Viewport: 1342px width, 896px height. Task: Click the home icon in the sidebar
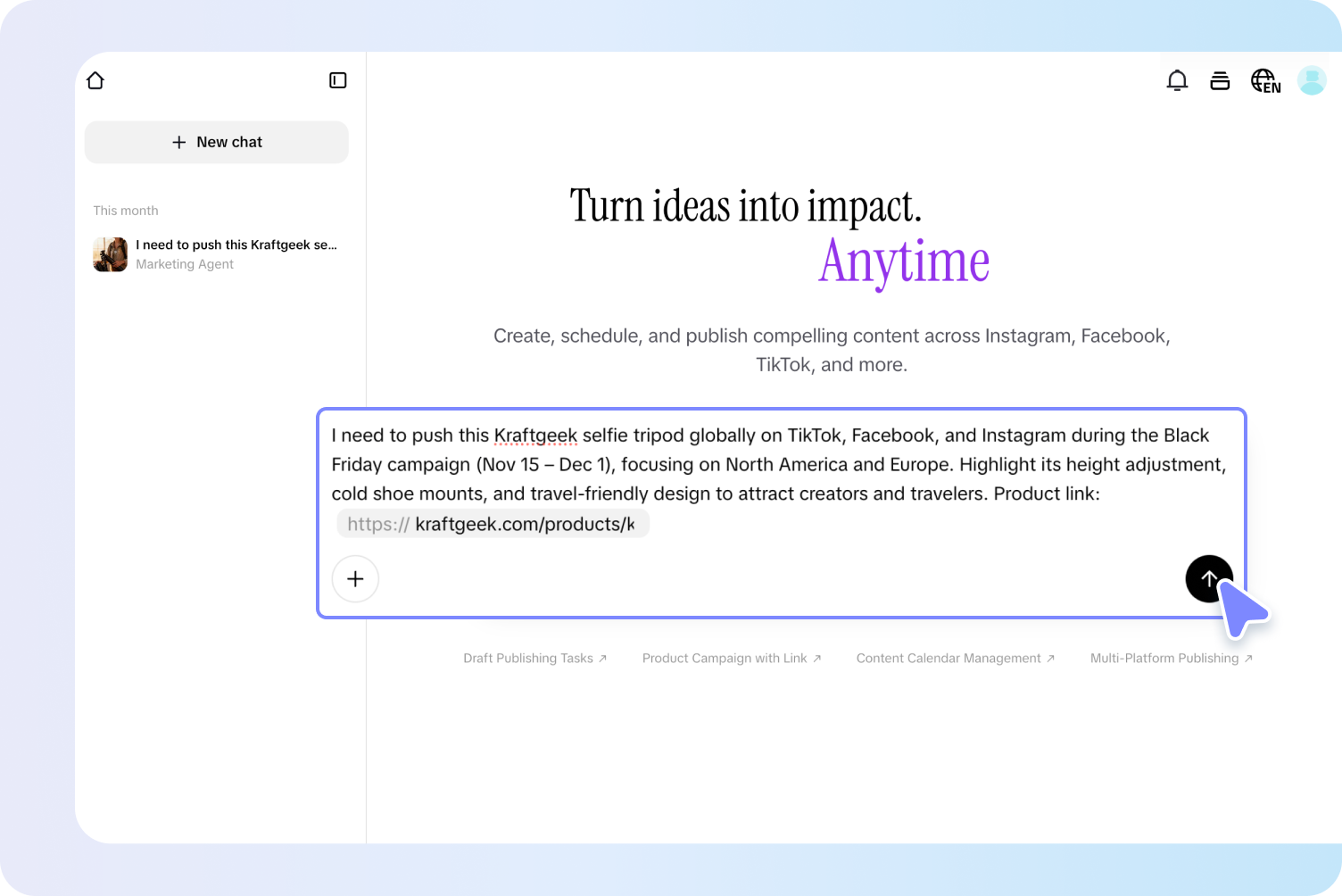[x=95, y=80]
